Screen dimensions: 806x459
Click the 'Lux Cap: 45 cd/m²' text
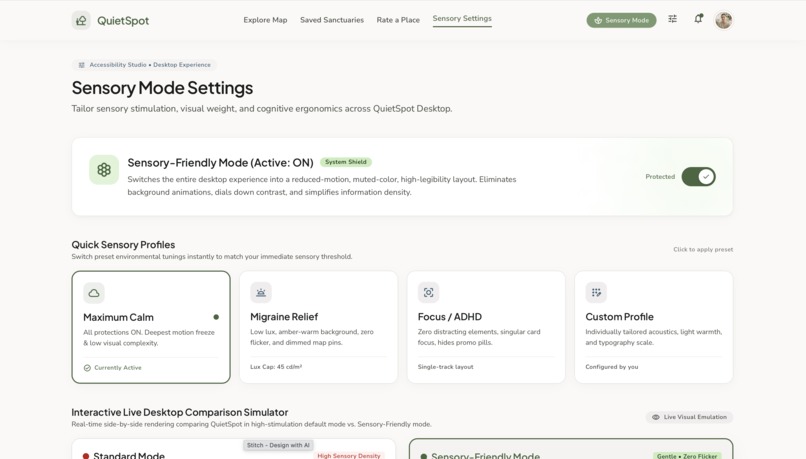pyautogui.click(x=276, y=367)
